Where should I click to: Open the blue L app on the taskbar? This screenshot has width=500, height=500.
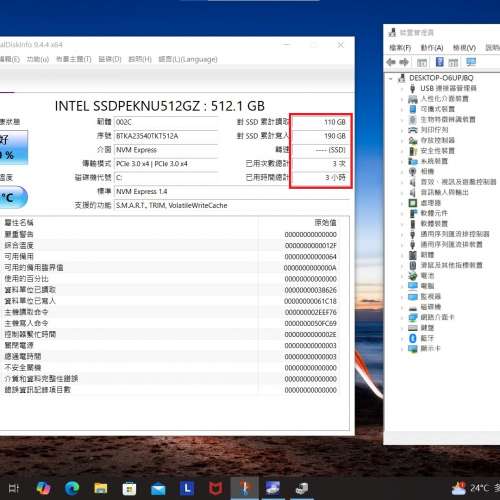pyautogui.click(x=187, y=489)
